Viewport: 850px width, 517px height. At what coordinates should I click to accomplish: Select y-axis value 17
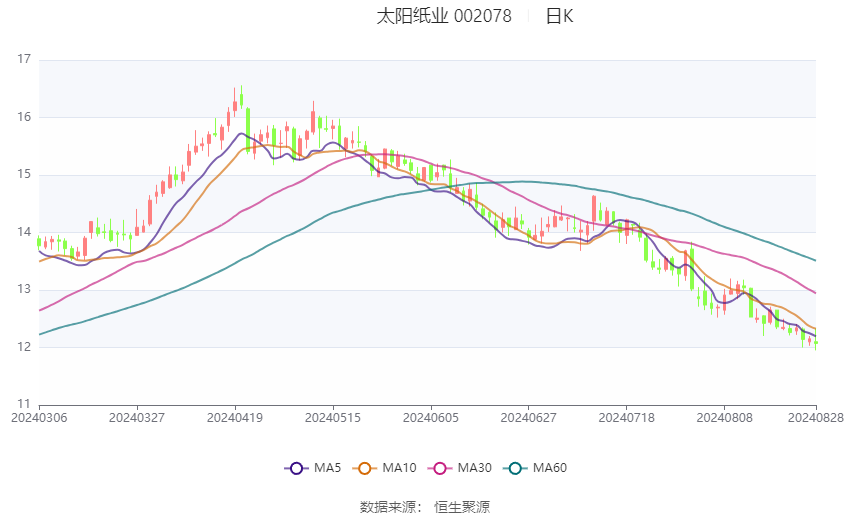pyautogui.click(x=24, y=59)
